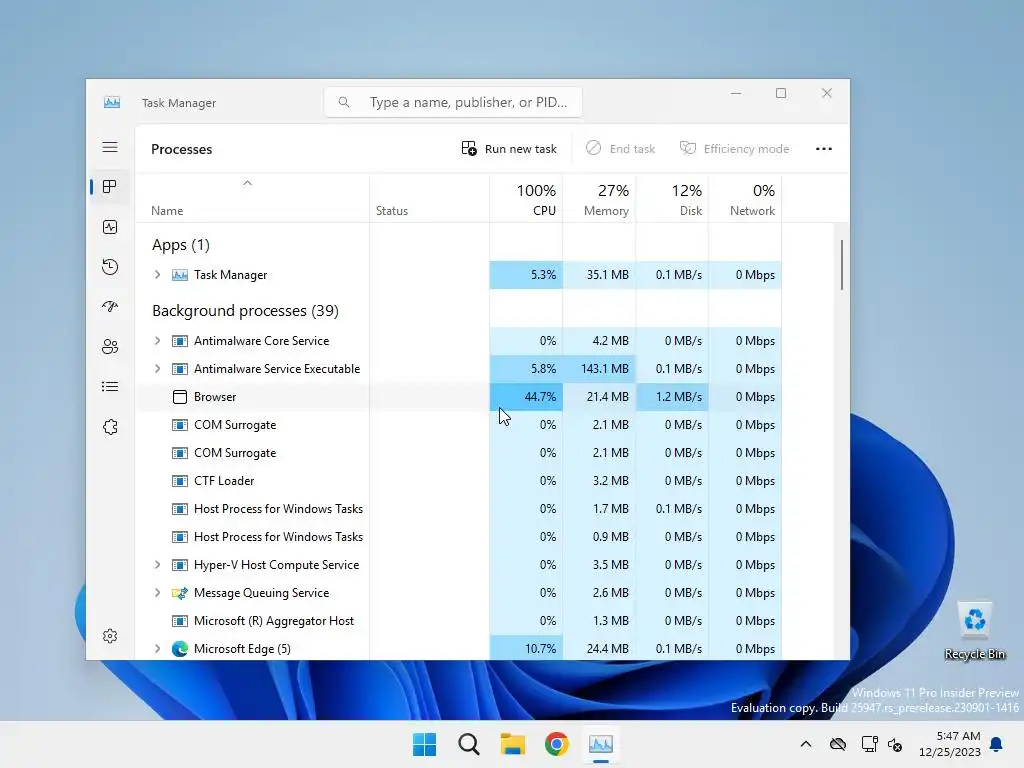Open Google Chrome from the taskbar
The image size is (1024, 768).
[x=556, y=744]
